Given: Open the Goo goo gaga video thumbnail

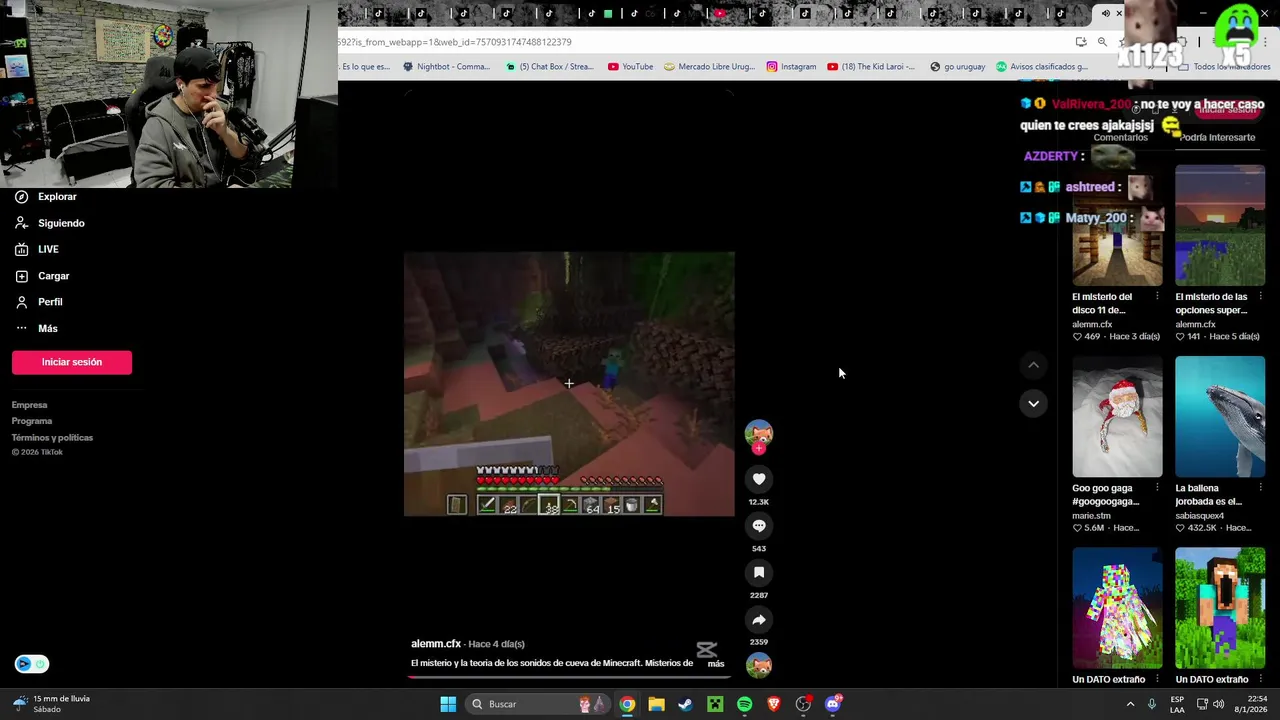Looking at the screenshot, I should click(1117, 417).
